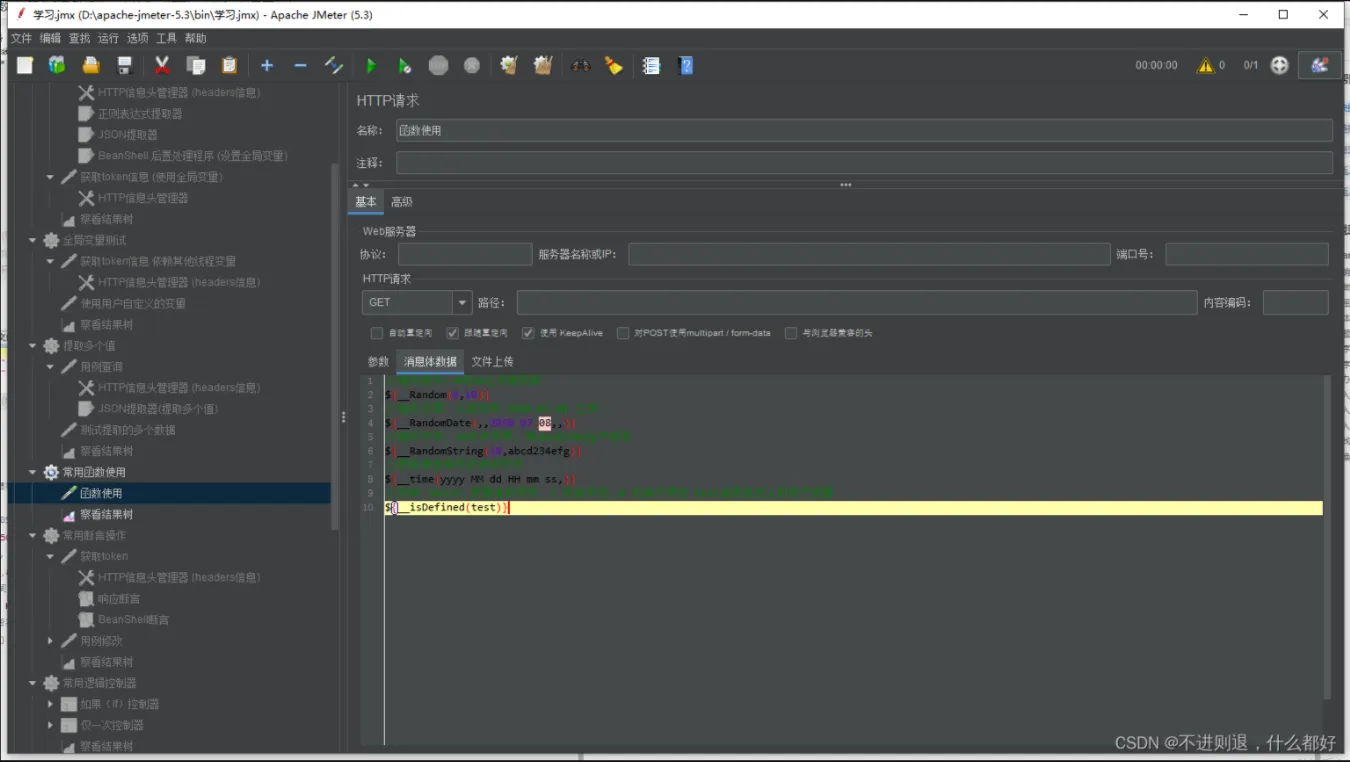Viewport: 1350px width, 762px height.
Task: Click the top-right log viewer icon
Action: 1319,65
